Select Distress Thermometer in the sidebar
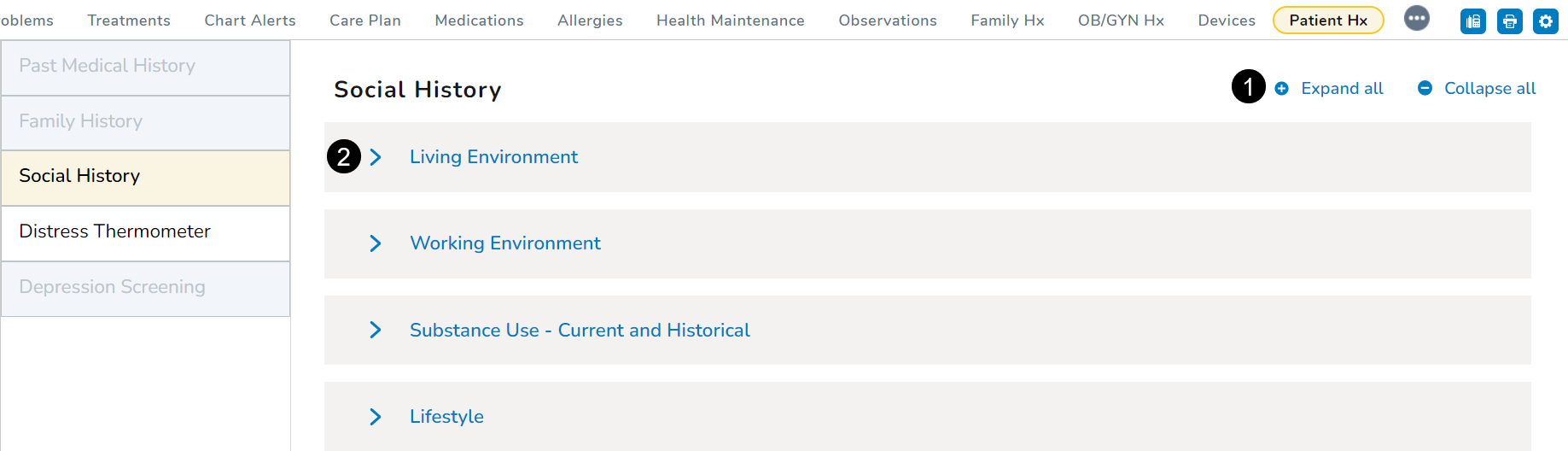1568x451 pixels. (x=114, y=231)
